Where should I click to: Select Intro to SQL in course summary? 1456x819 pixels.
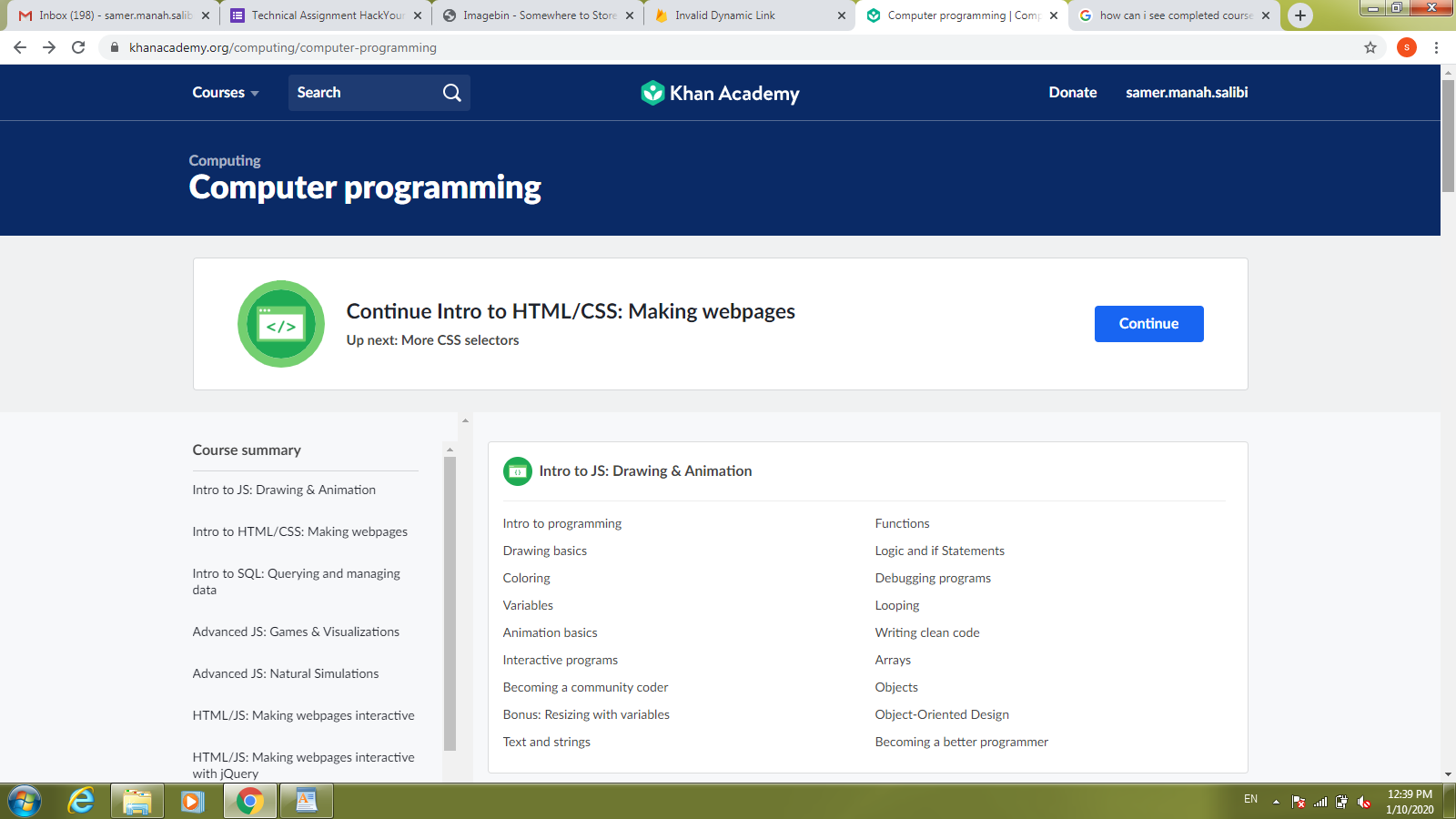point(297,582)
